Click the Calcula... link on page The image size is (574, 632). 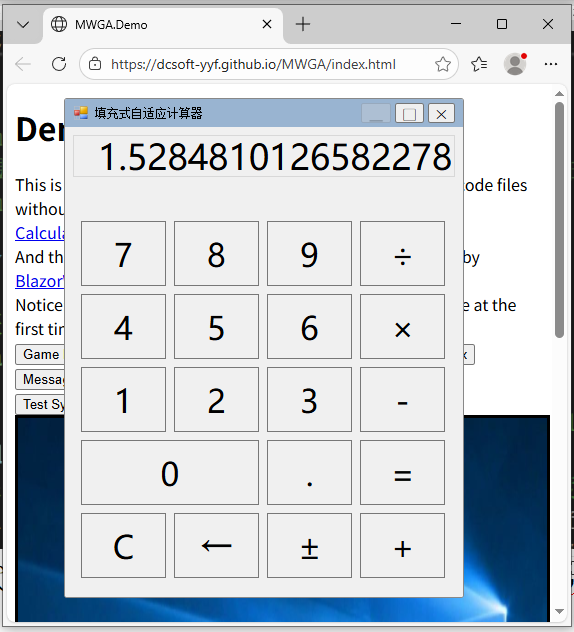click(x=40, y=233)
